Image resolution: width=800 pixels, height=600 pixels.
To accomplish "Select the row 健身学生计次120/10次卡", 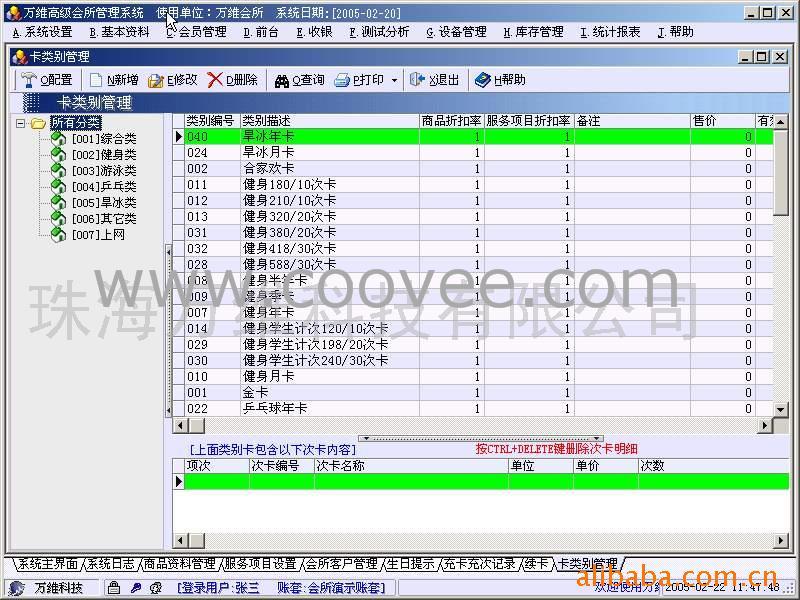I will (x=473, y=329).
